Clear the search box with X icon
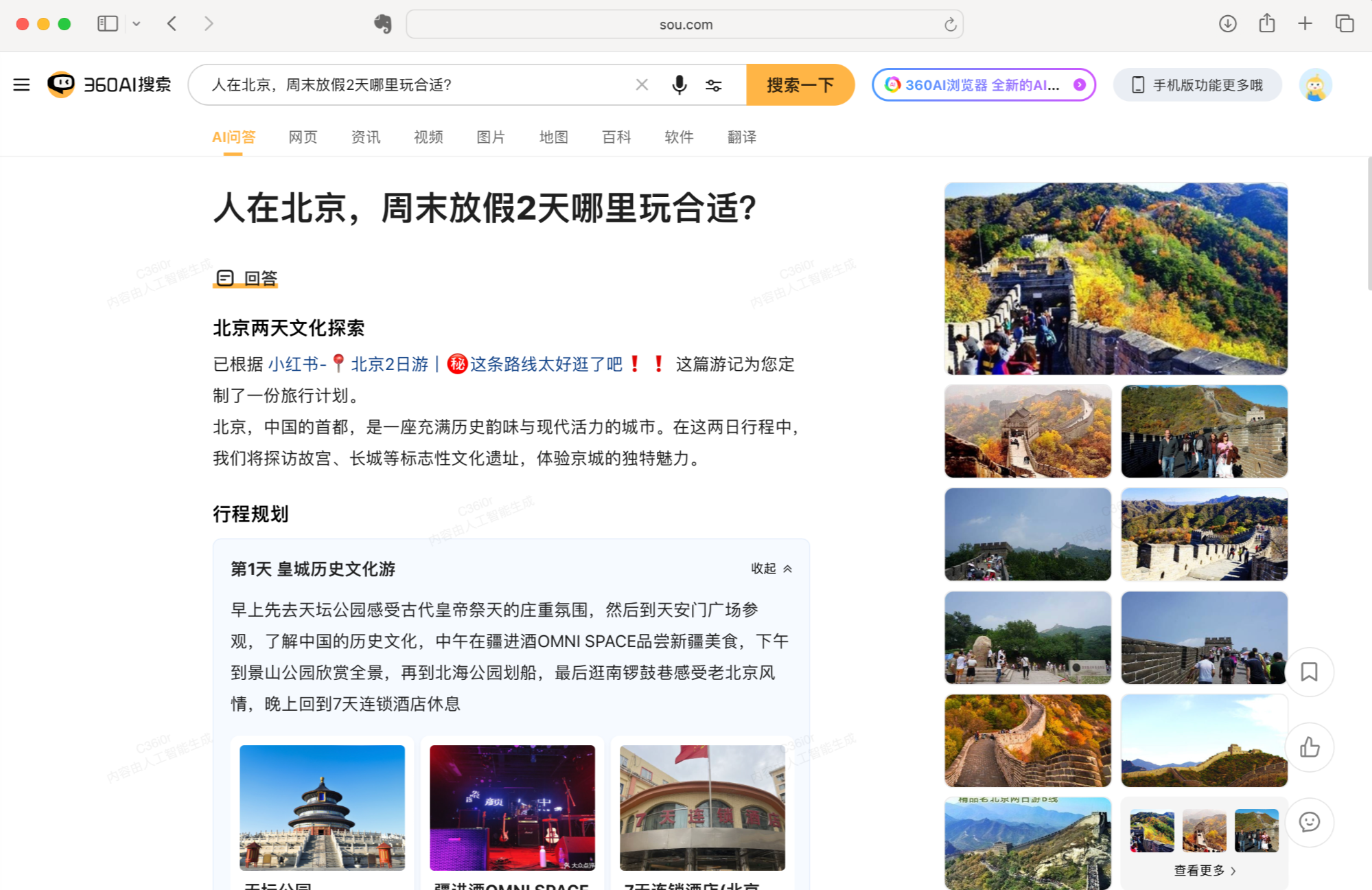The height and width of the screenshot is (890, 1372). 642,84
